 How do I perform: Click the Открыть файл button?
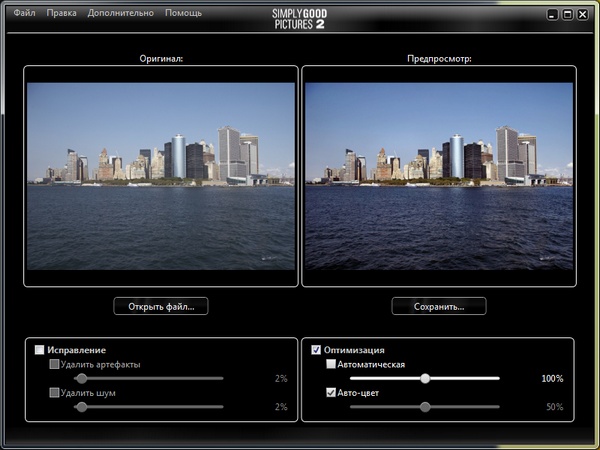pos(161,306)
